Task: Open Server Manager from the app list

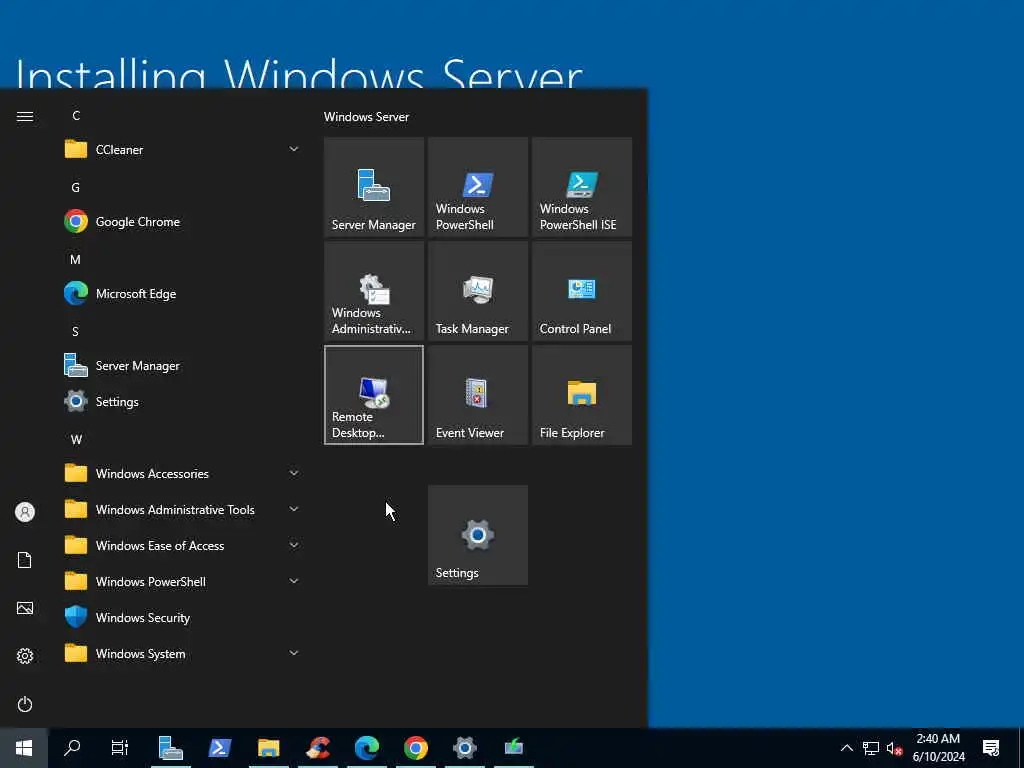Action: point(182,366)
